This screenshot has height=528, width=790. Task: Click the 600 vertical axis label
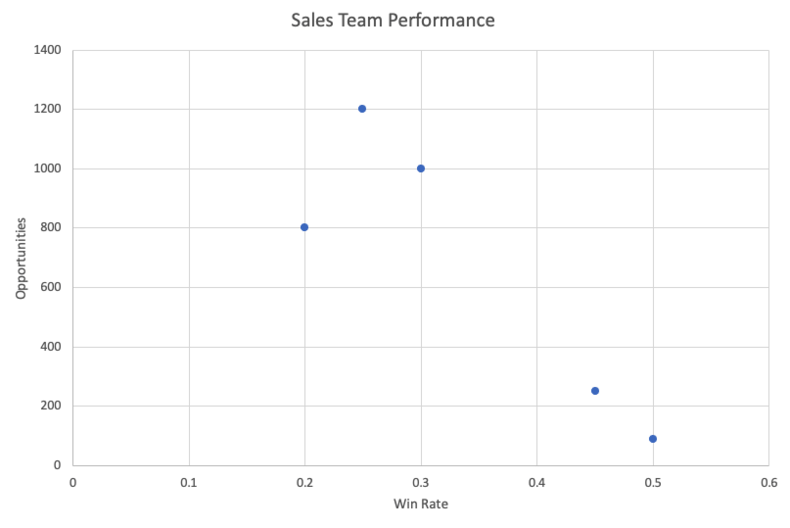(x=50, y=288)
